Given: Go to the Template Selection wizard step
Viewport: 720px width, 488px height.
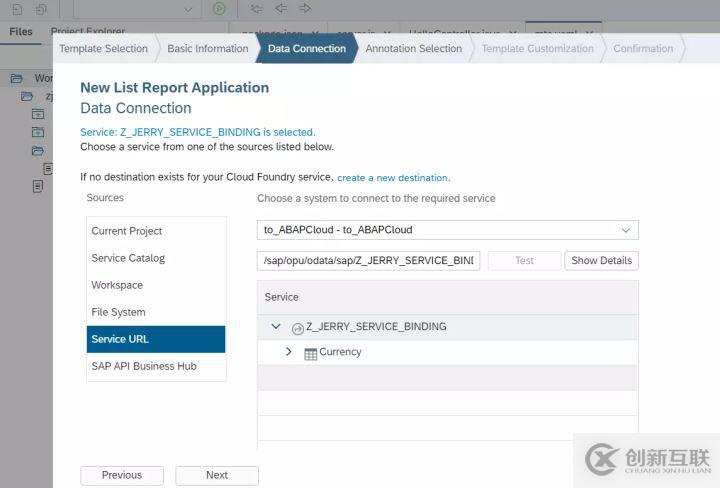Looking at the screenshot, I should tap(103, 48).
